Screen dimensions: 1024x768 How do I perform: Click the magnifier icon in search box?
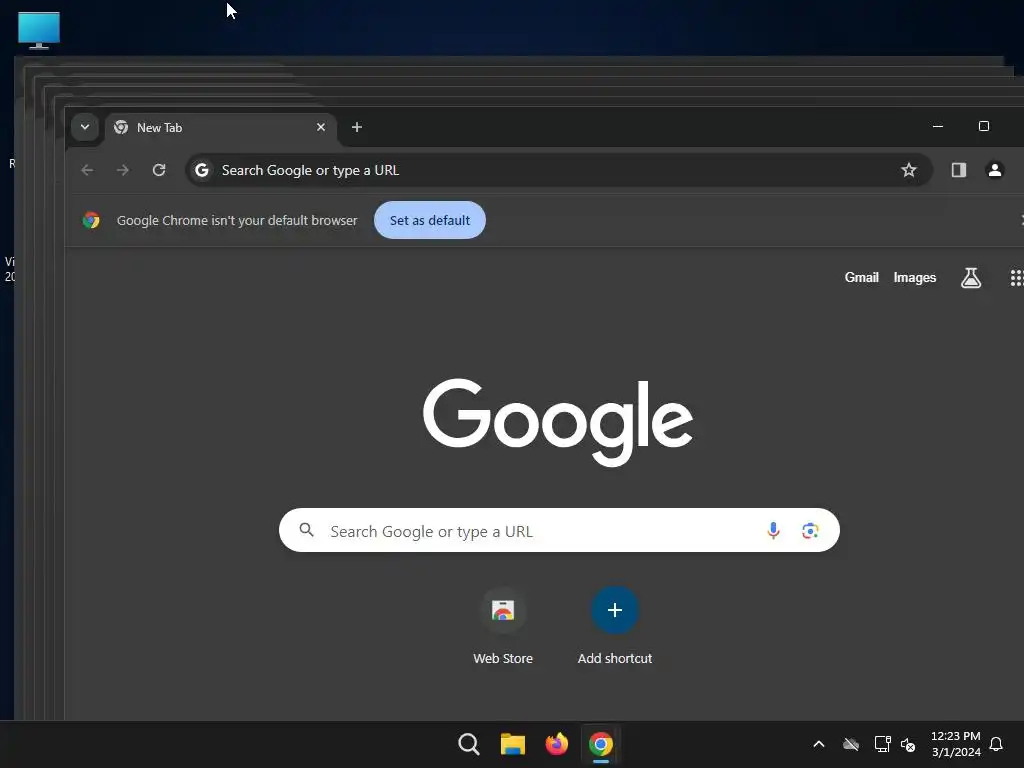(306, 530)
